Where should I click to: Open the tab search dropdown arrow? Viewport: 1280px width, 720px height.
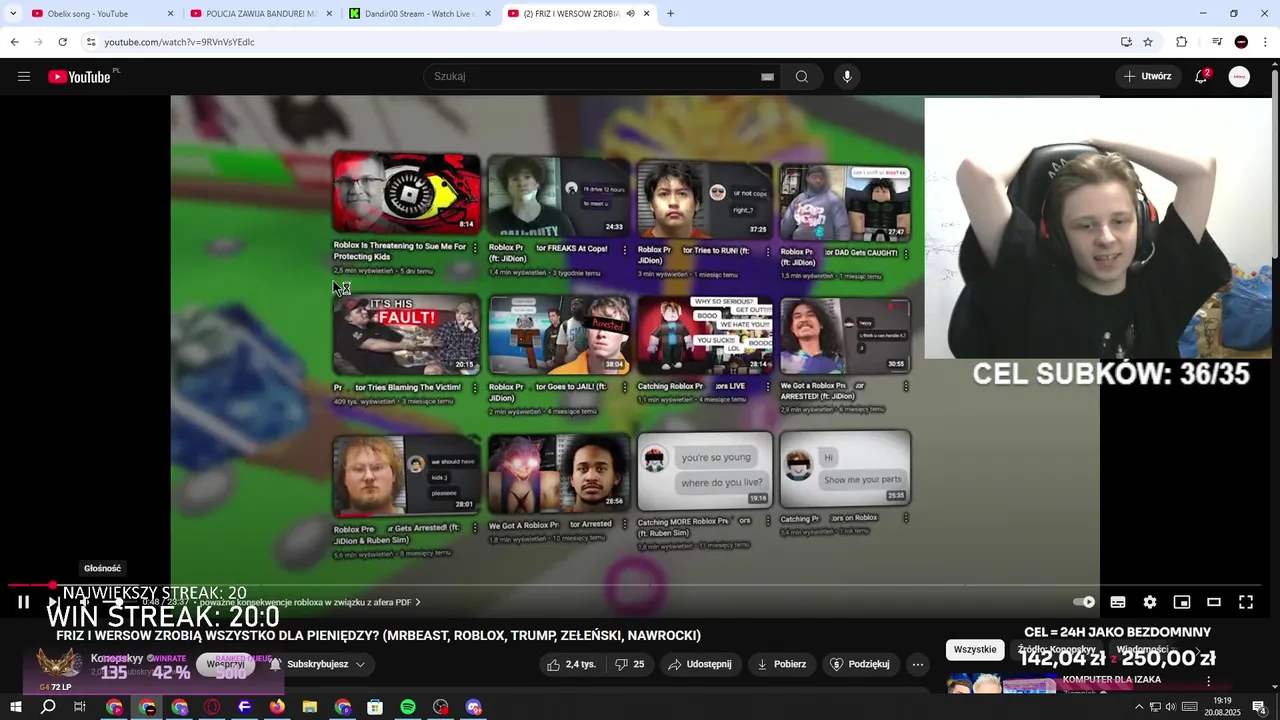click(x=13, y=14)
